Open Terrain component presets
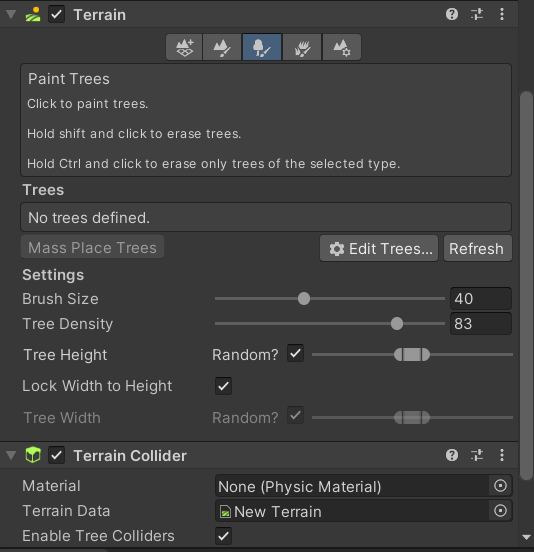 pyautogui.click(x=477, y=14)
